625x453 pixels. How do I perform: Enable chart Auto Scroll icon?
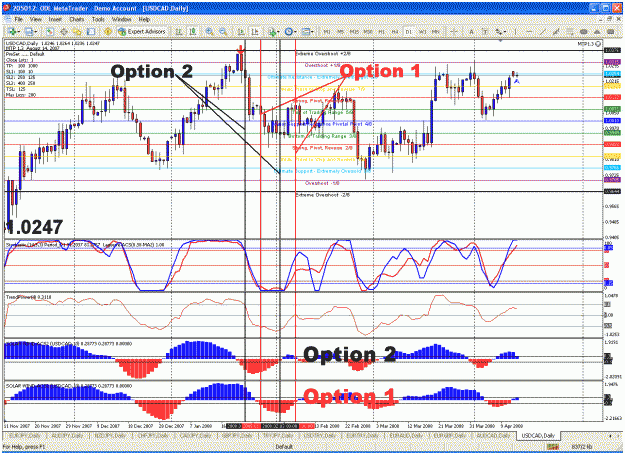click(241, 32)
